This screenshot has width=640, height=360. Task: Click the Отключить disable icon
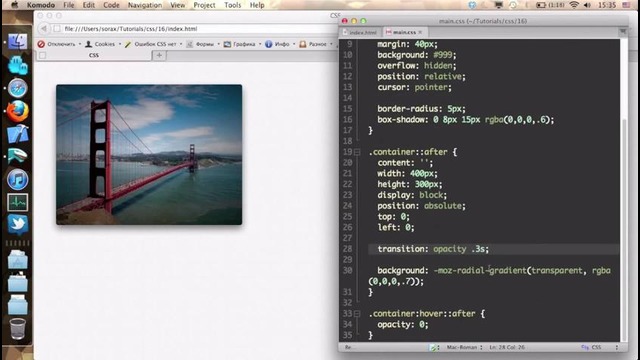click(41, 44)
